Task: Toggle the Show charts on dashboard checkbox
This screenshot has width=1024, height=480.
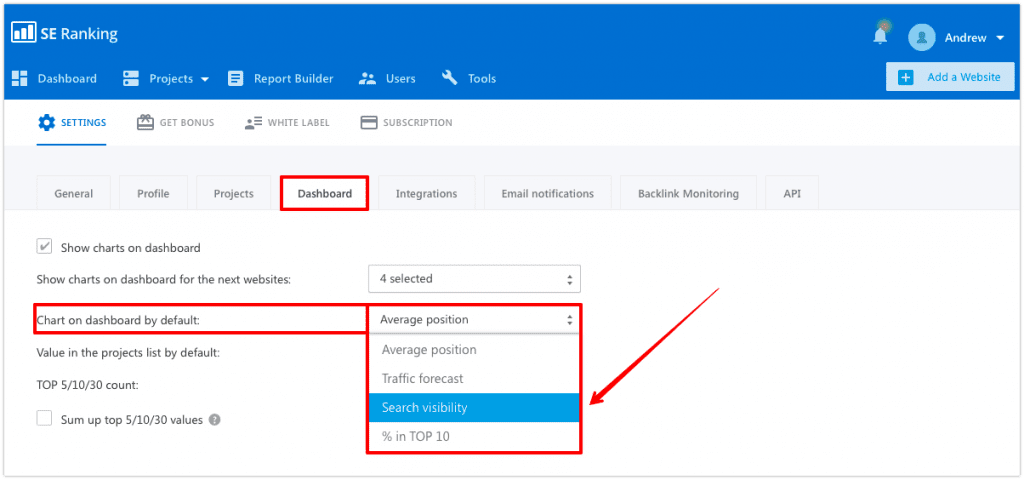Action: 44,247
